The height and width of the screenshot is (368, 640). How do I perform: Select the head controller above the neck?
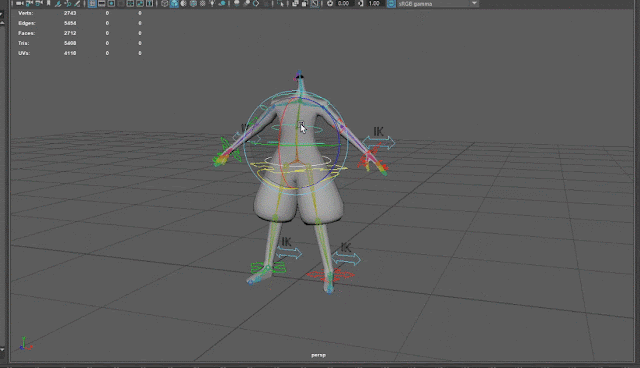[300, 75]
